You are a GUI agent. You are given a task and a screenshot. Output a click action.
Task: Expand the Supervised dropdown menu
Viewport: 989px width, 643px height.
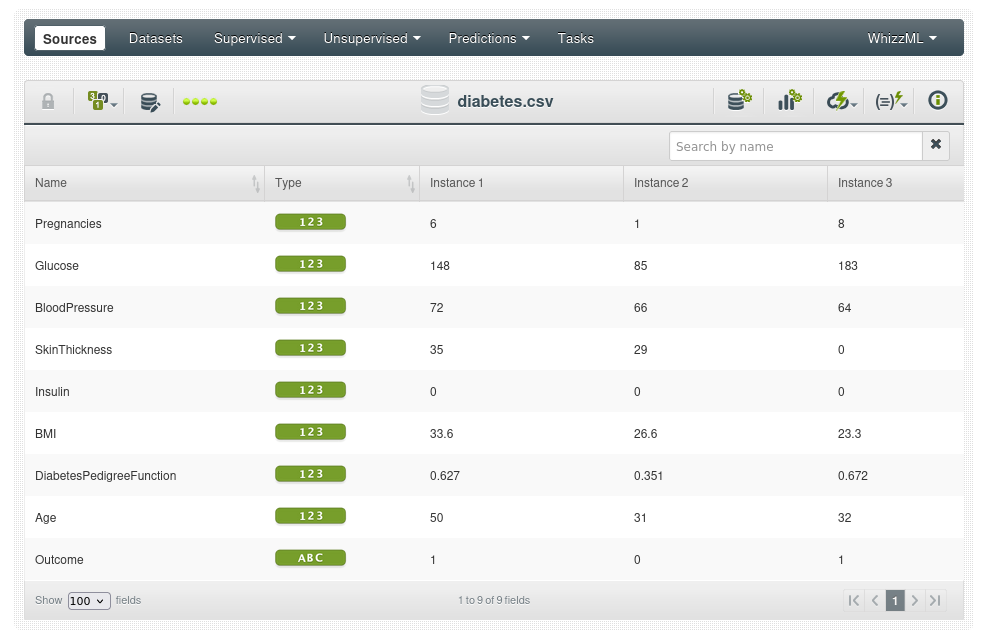point(254,39)
